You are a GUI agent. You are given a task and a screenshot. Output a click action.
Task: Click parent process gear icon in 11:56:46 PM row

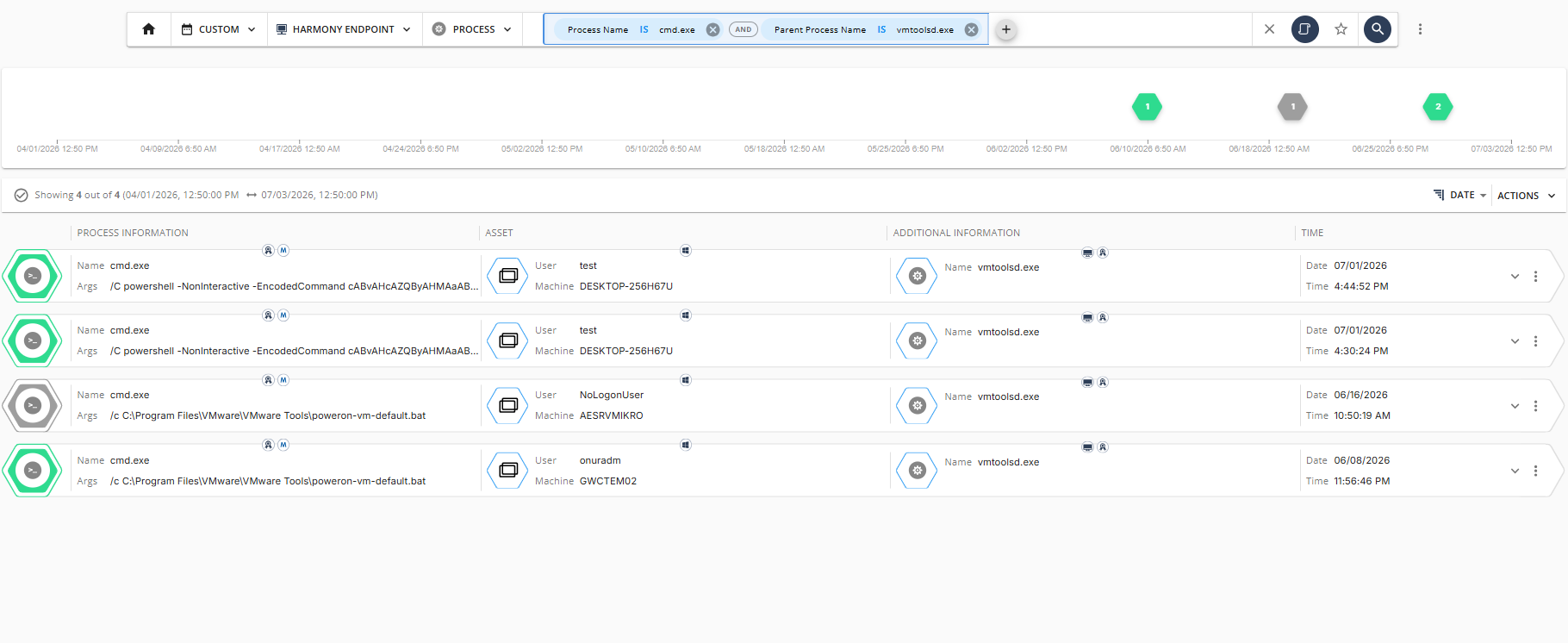(918, 471)
